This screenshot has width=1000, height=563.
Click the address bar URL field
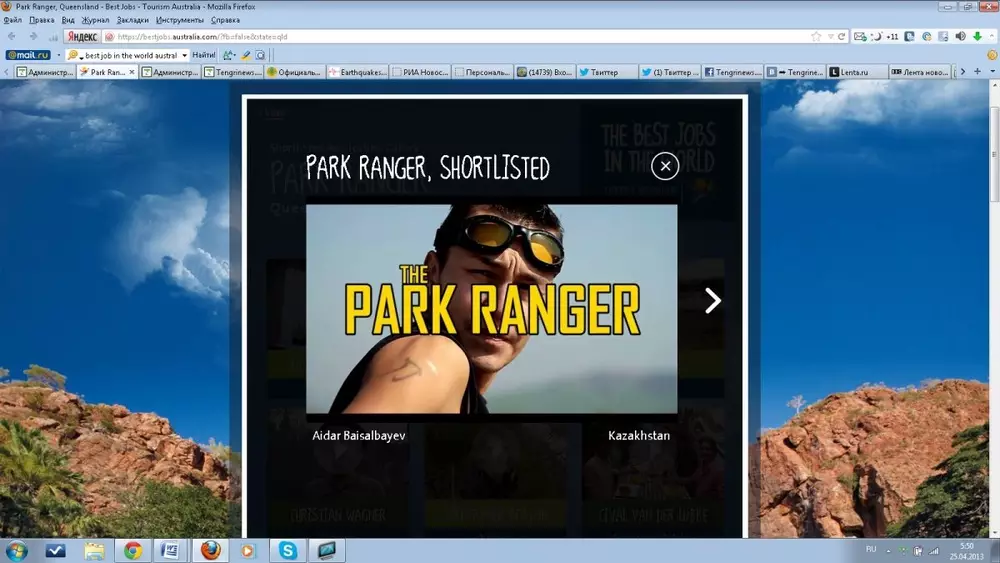450,36
